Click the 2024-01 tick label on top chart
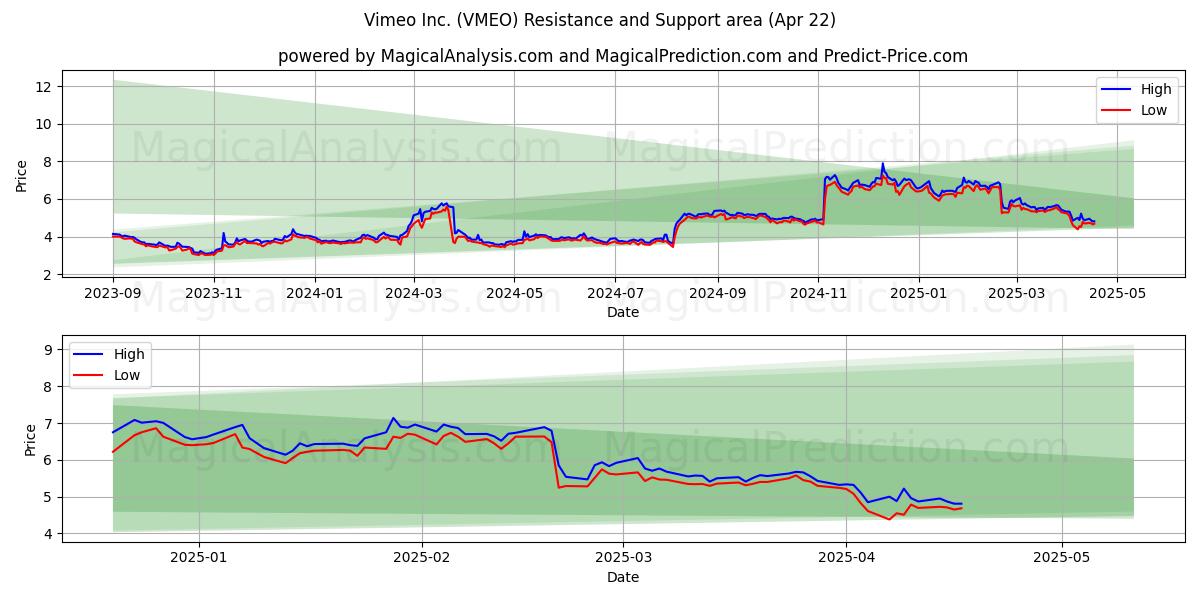 coord(315,293)
